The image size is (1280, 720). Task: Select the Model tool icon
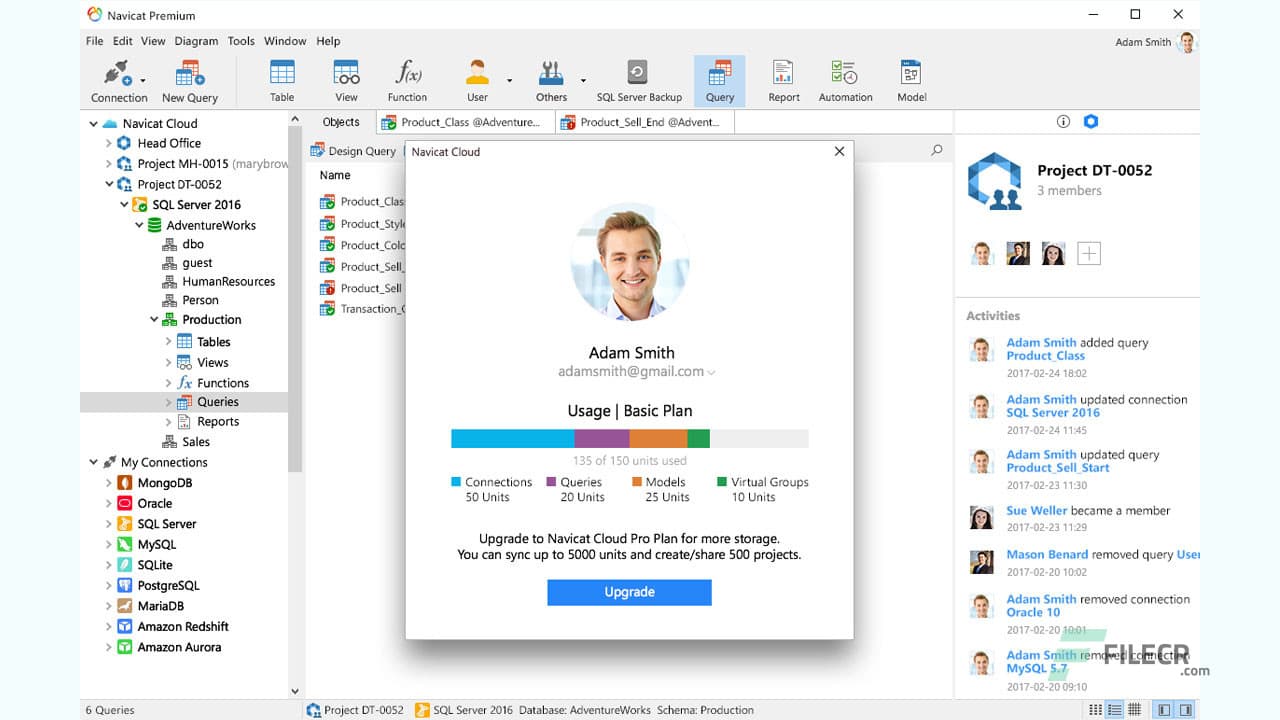910,80
